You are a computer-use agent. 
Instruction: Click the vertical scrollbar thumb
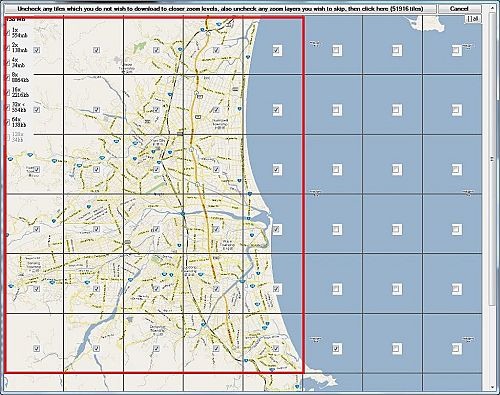coord(492,160)
